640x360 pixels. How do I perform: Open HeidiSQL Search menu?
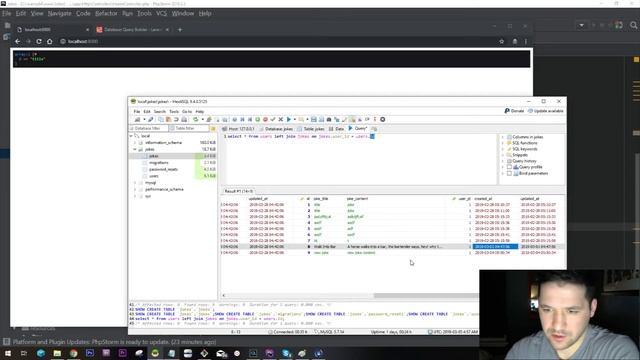click(160, 111)
